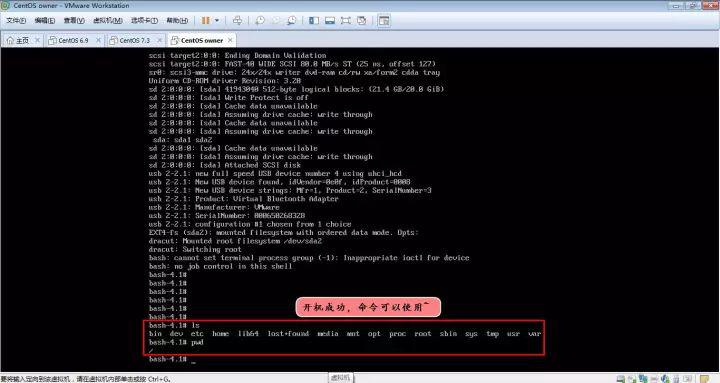Open the 虚拟机(M) VM menu
Image resolution: width=720 pixels, height=383 pixels.
coord(107,20)
